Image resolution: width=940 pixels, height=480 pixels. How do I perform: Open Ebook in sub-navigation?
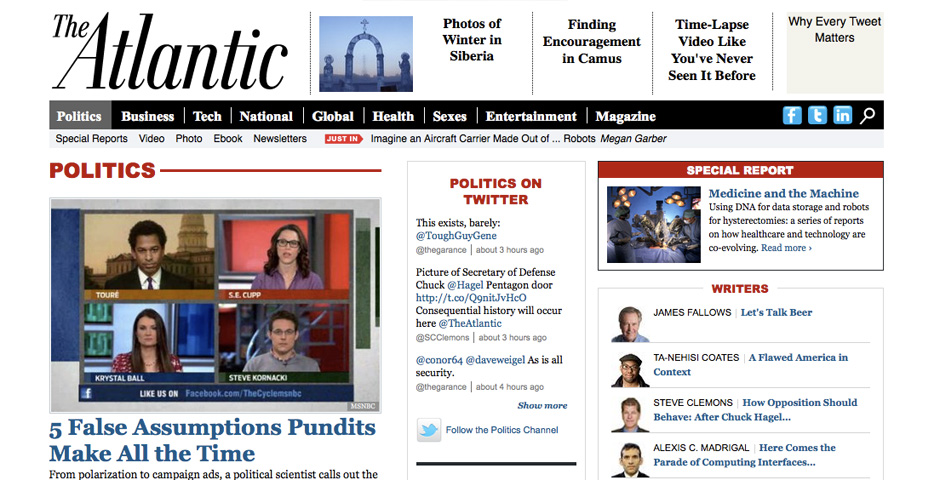(x=228, y=138)
